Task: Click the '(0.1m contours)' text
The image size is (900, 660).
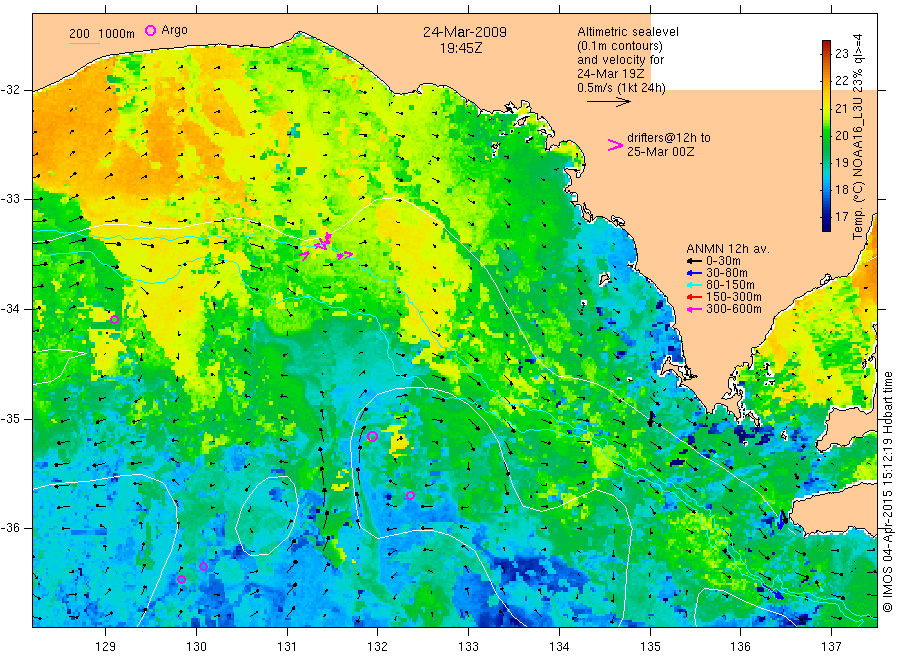Action: (620, 46)
